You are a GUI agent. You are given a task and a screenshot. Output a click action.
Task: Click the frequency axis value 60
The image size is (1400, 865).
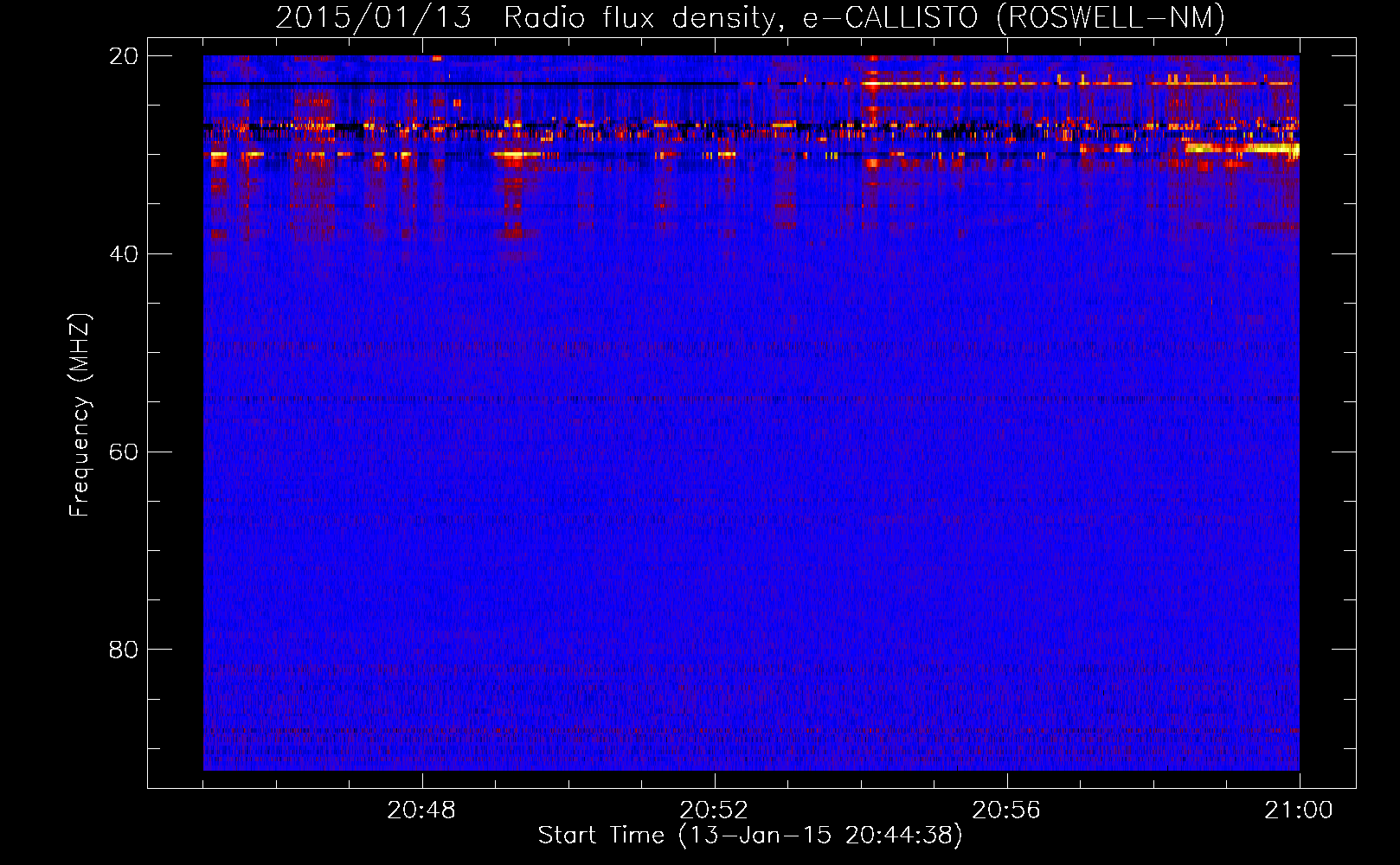pos(124,452)
